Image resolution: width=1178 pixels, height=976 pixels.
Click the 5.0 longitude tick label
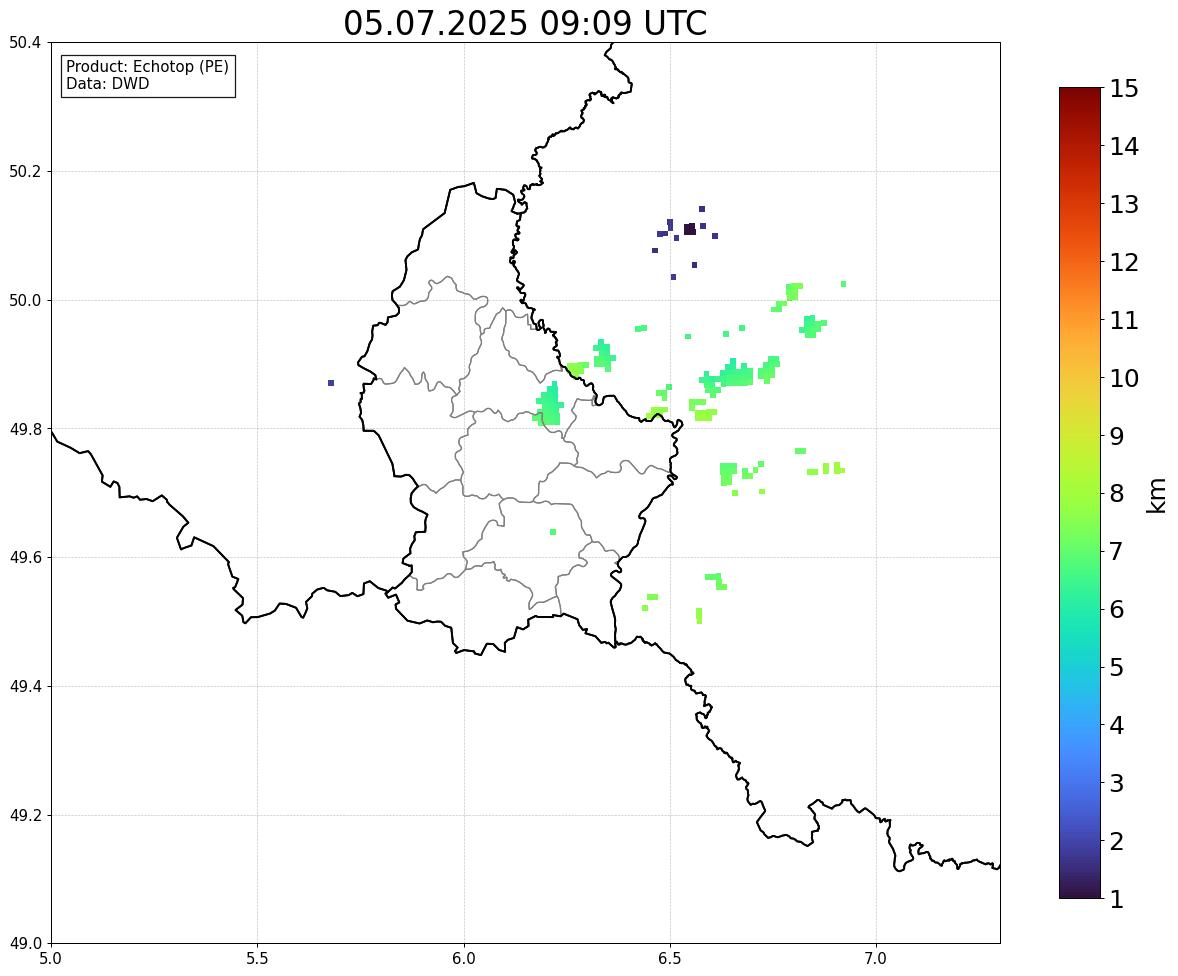pyautogui.click(x=51, y=959)
